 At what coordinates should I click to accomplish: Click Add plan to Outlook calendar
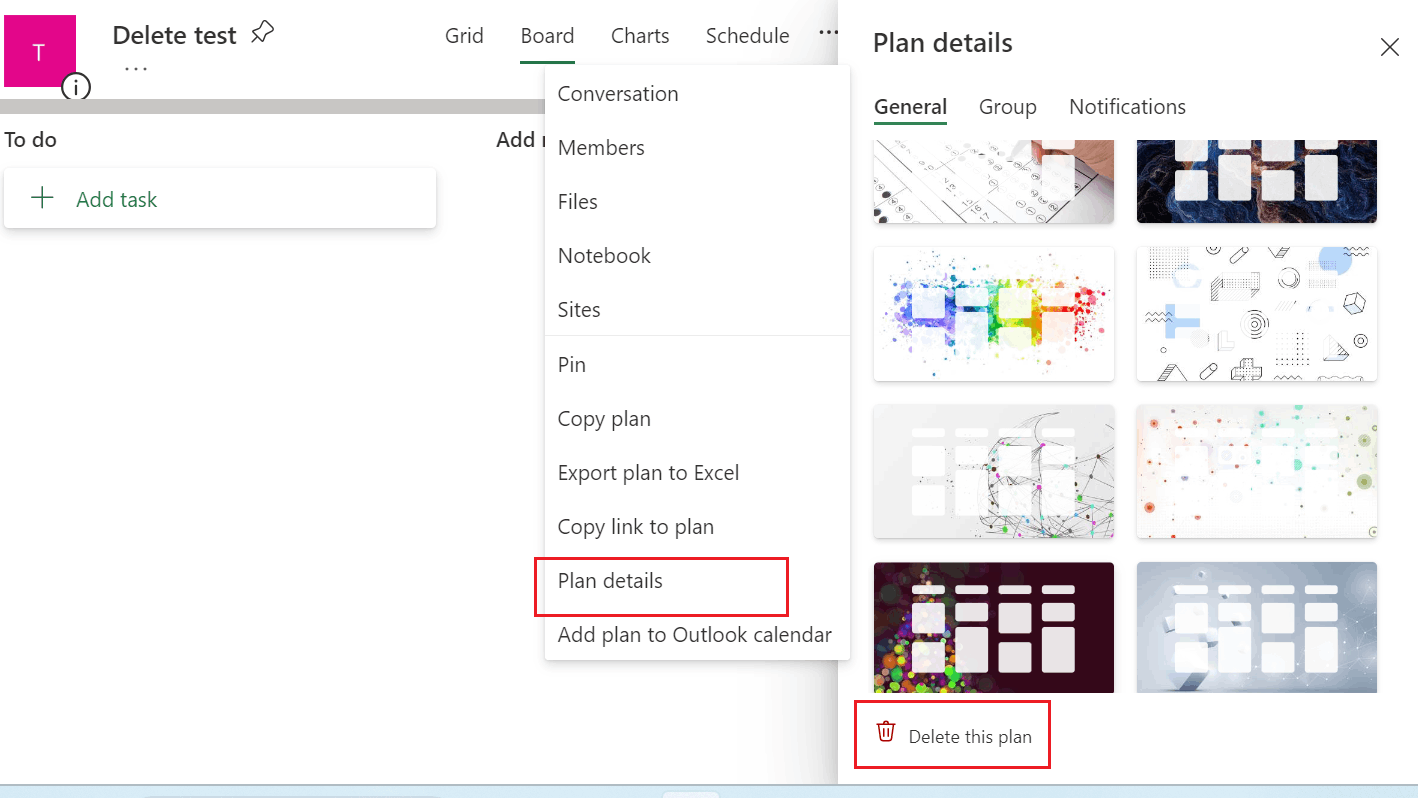[694, 634]
